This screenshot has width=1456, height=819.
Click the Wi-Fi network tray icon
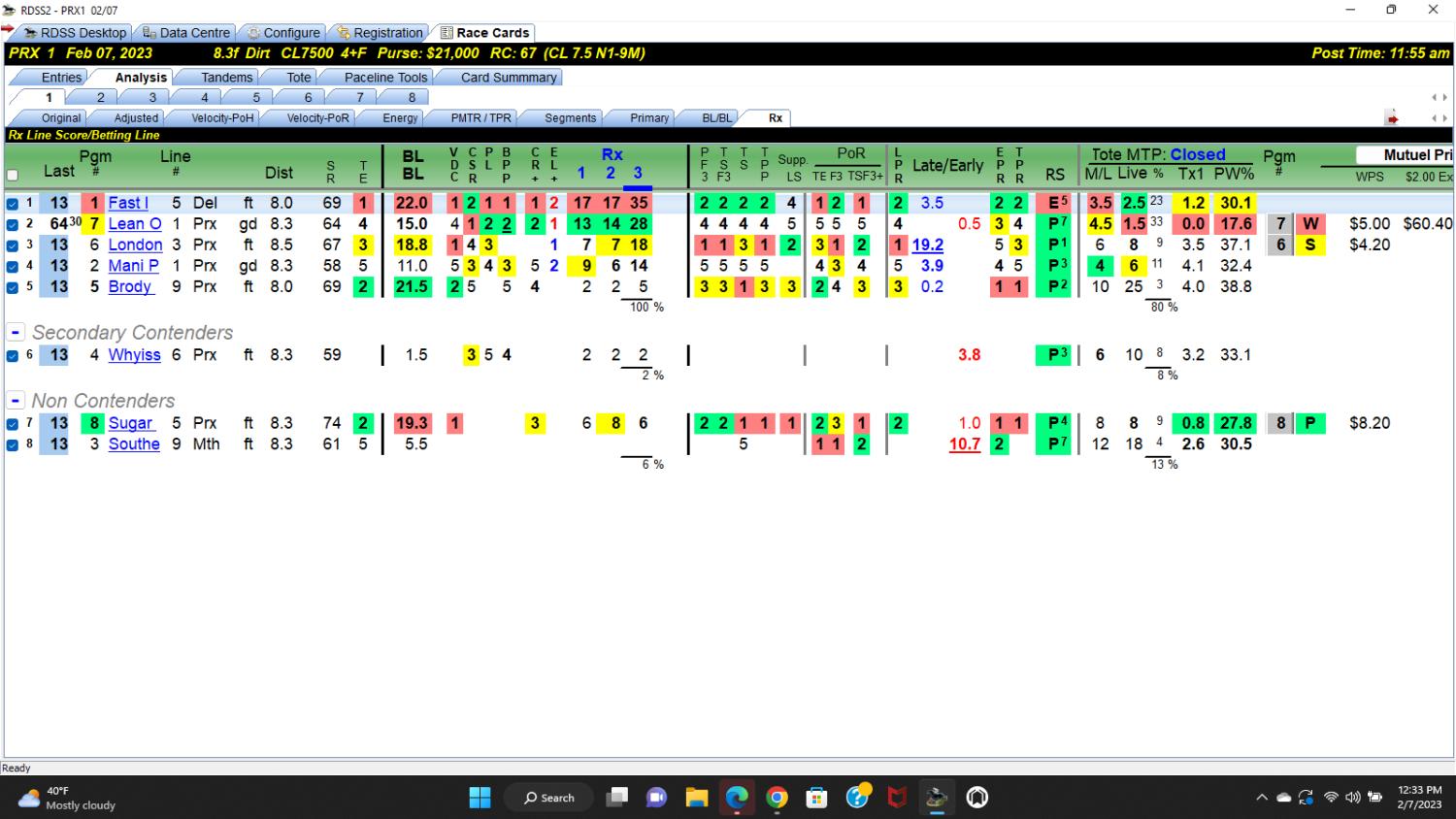tap(1331, 798)
